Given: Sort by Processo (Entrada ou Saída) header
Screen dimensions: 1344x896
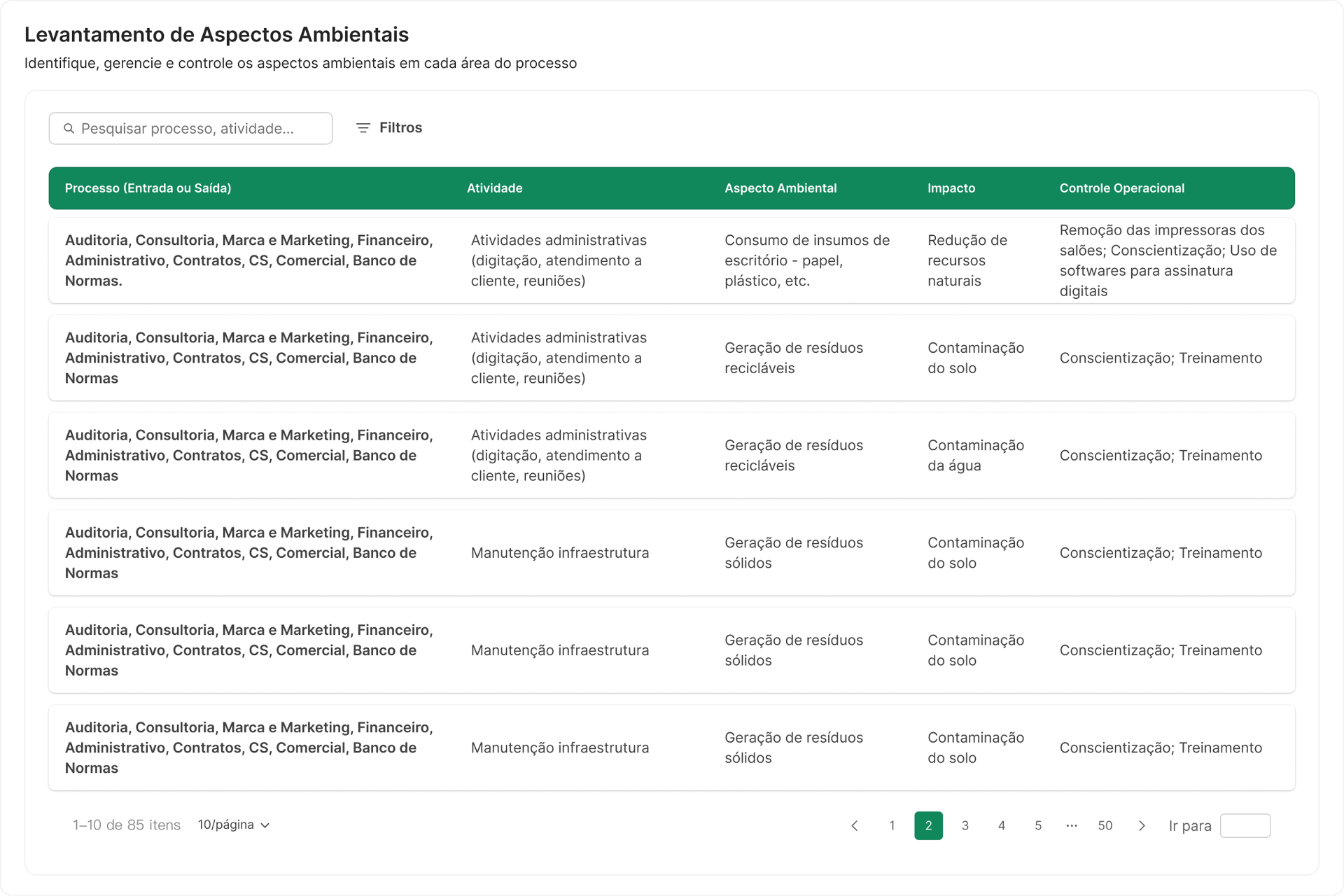Looking at the screenshot, I should coord(148,188).
